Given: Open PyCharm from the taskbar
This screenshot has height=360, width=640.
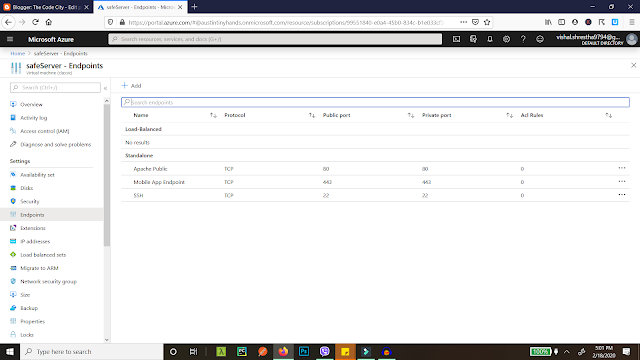Looking at the screenshot, I should [x=242, y=351].
